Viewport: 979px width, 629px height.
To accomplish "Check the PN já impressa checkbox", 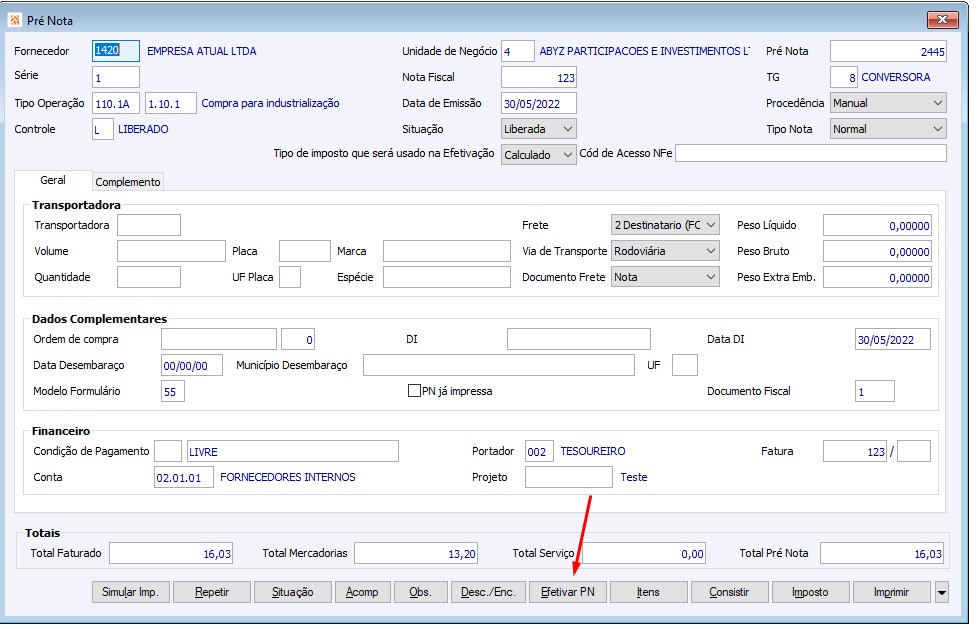I will (414, 391).
